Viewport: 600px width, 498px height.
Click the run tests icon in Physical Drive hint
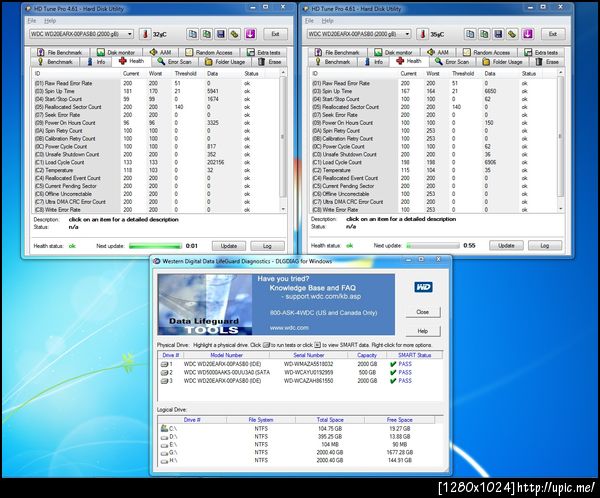(x=266, y=345)
